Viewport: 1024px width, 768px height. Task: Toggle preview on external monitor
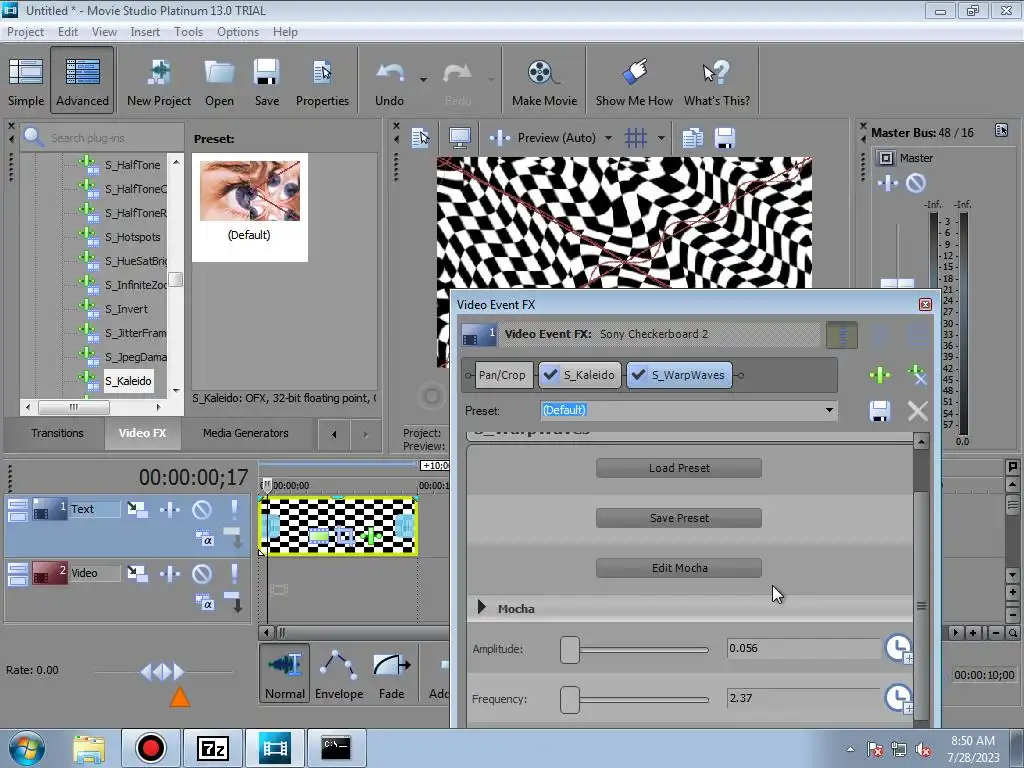[x=460, y=138]
